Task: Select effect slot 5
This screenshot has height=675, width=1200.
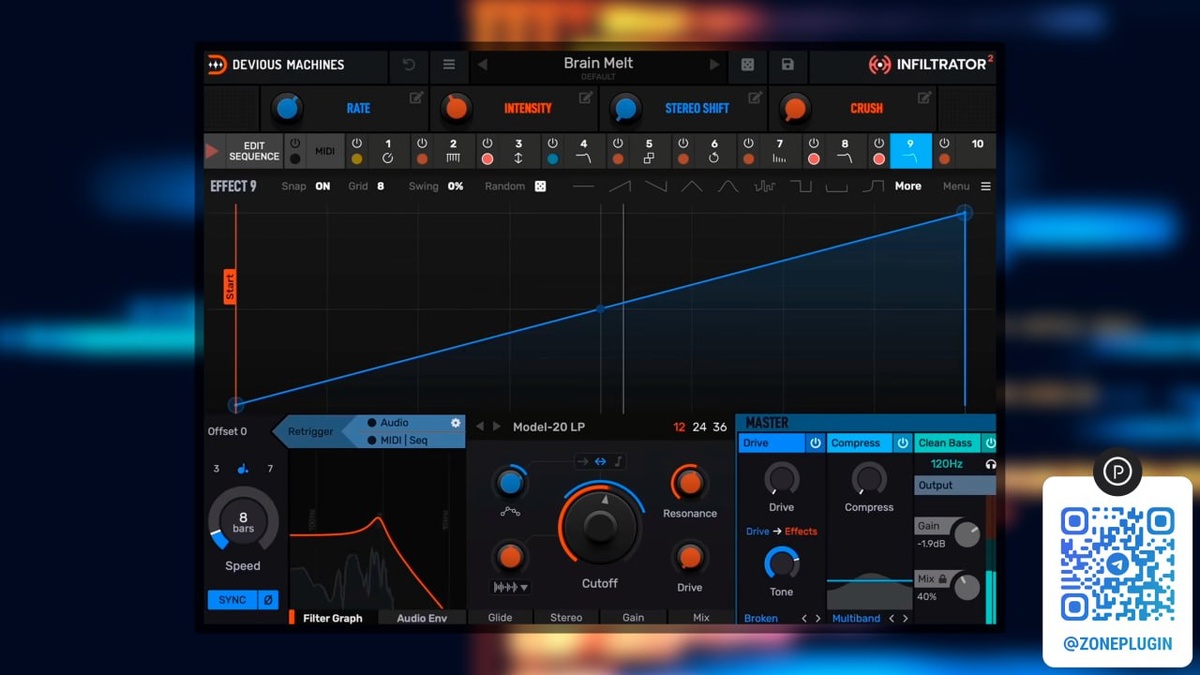Action: click(649, 151)
